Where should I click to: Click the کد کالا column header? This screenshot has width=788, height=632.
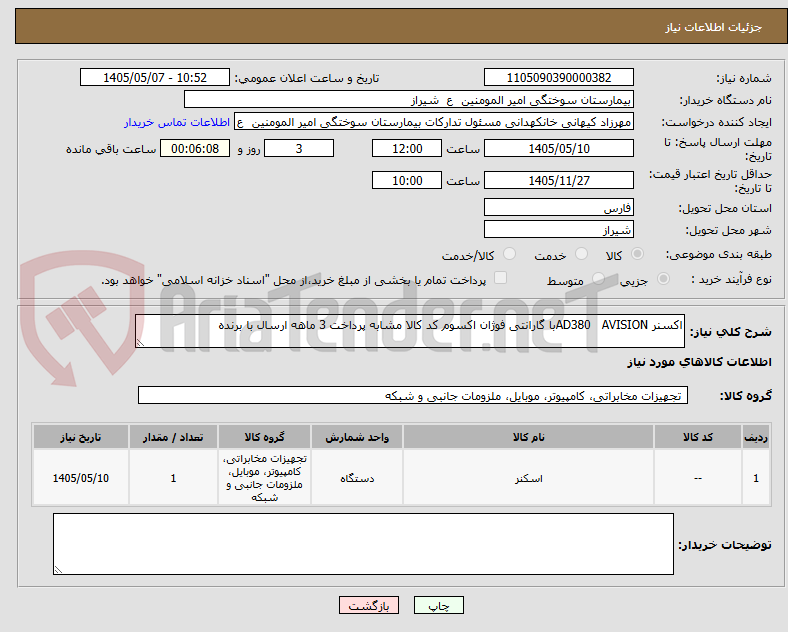[698, 437]
